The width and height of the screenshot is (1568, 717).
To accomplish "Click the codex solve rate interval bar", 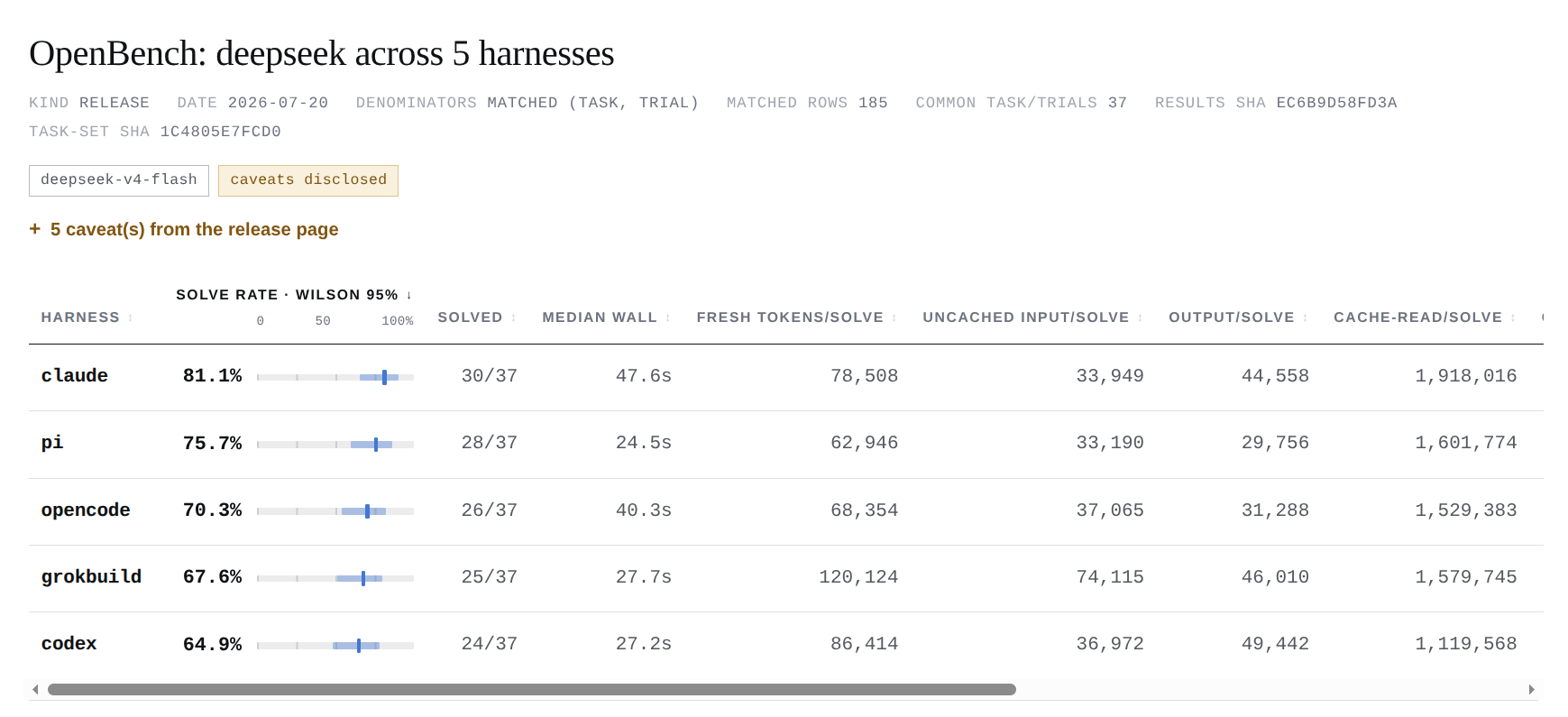I will click(x=335, y=645).
